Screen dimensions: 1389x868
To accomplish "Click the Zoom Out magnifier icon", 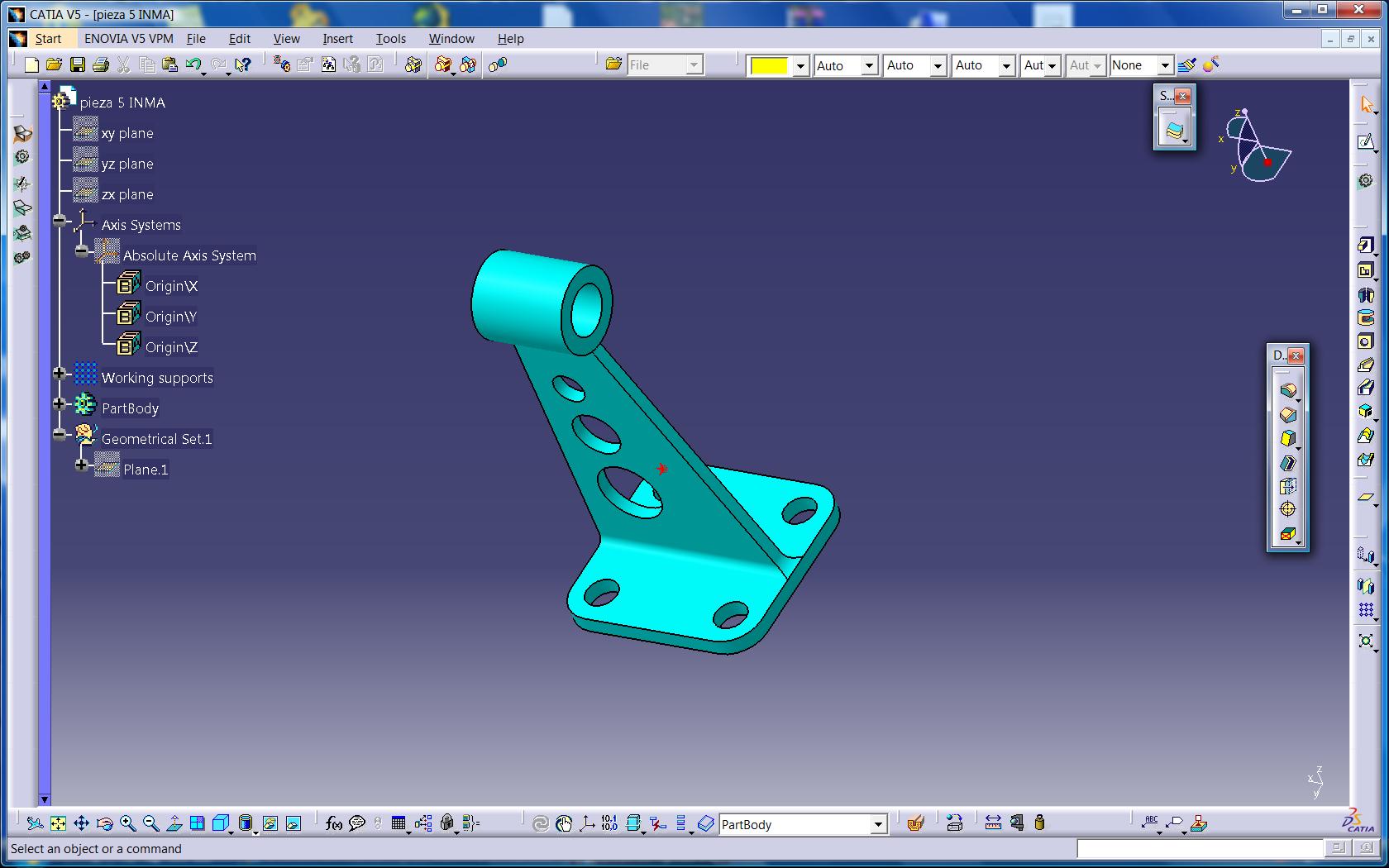I will coord(150,823).
